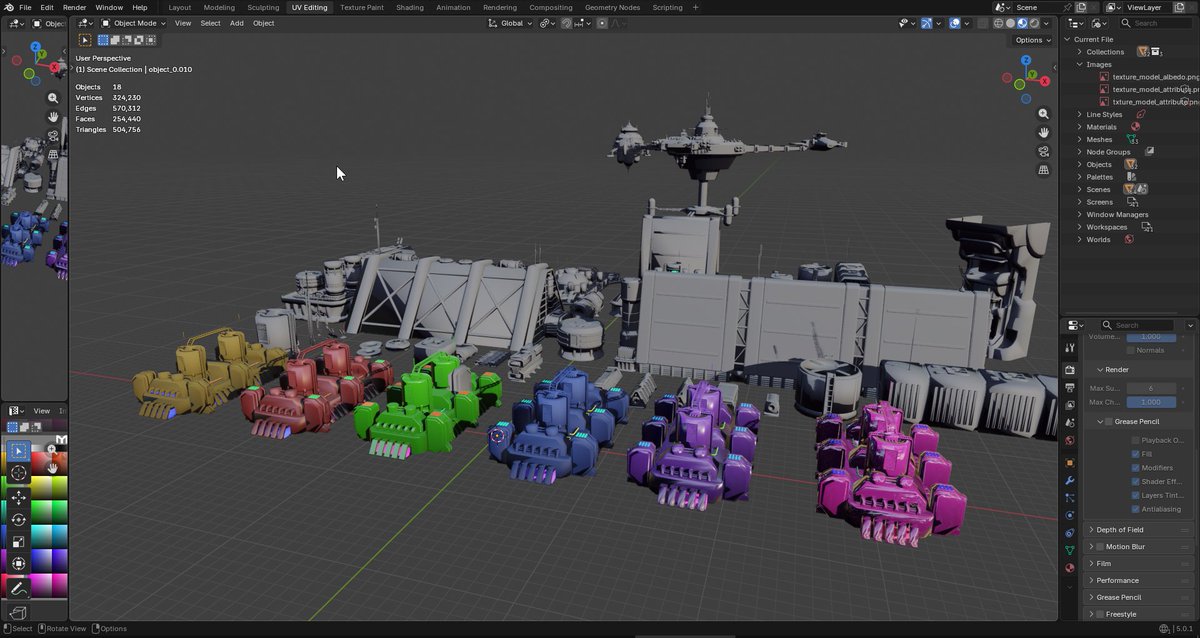Switch to solid viewport shading
Image resolution: width=1200 pixels, height=638 pixels.
(1010, 23)
